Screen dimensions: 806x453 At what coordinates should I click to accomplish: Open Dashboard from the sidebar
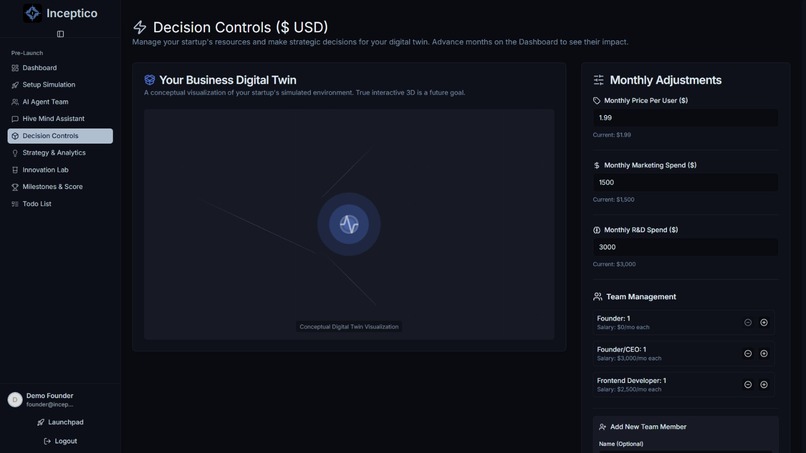click(60, 68)
